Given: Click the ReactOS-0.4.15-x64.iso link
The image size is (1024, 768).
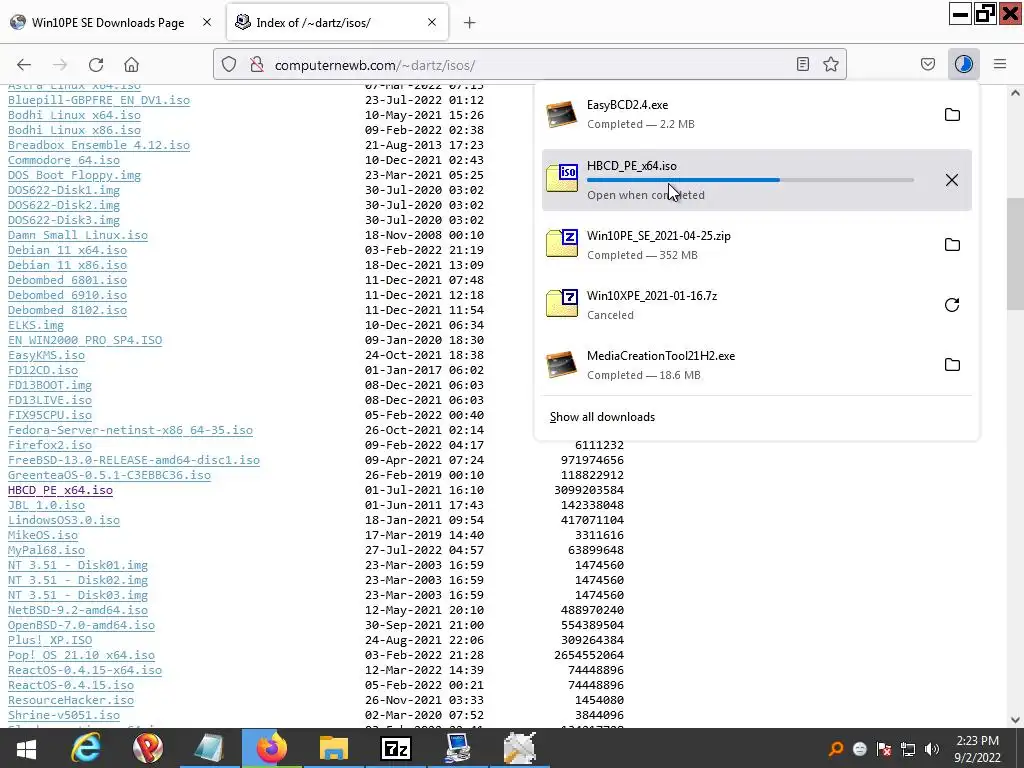Looking at the screenshot, I should (85, 671).
